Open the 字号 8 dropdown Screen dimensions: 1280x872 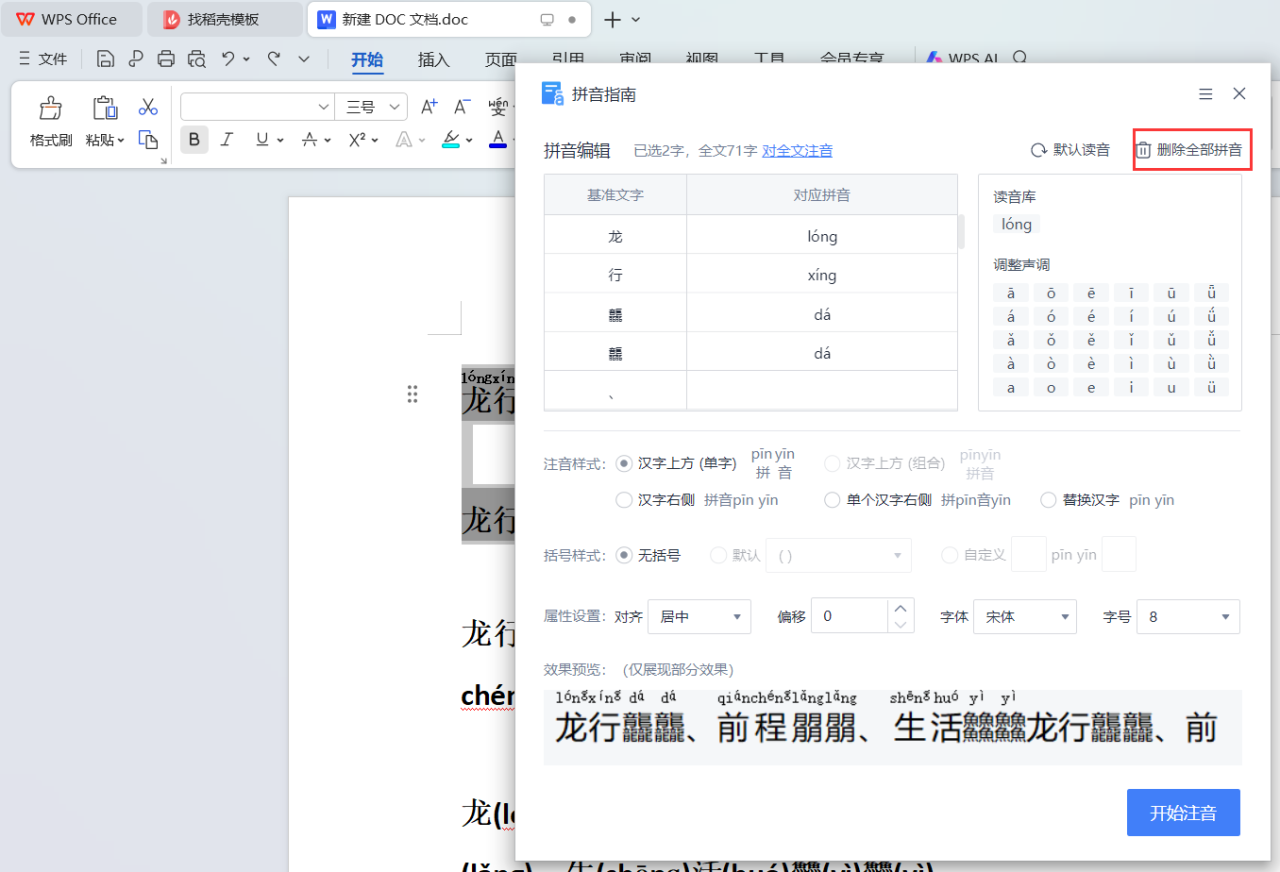point(1189,617)
